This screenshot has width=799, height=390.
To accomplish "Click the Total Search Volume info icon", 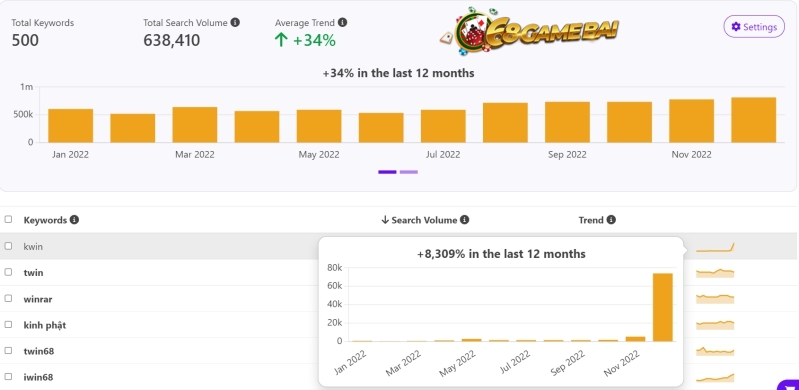I will (235, 22).
